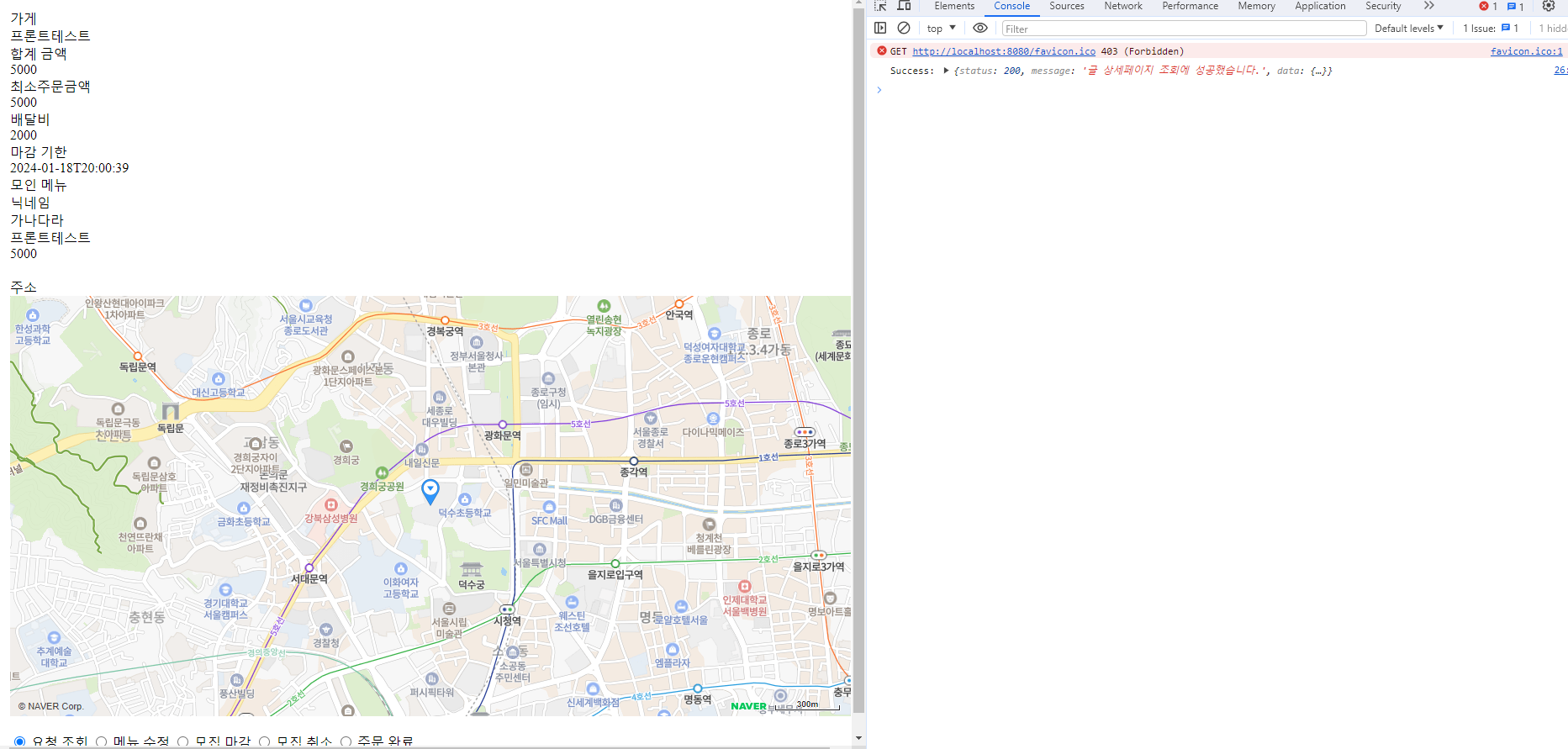
Task: Click the page scrollbar down arrow
Action: [858, 738]
